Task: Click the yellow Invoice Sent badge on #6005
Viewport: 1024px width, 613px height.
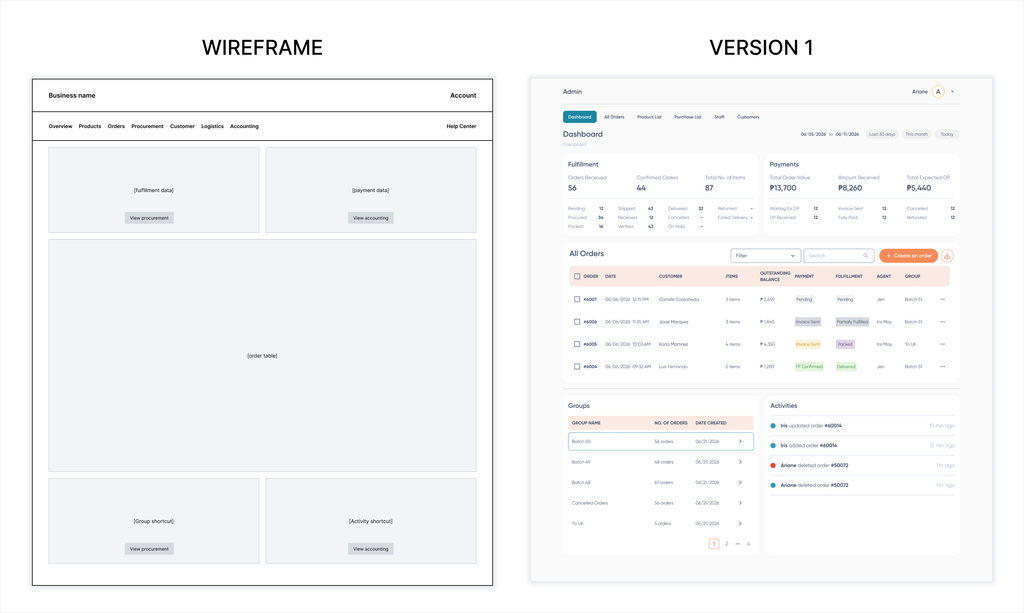Action: pos(808,344)
